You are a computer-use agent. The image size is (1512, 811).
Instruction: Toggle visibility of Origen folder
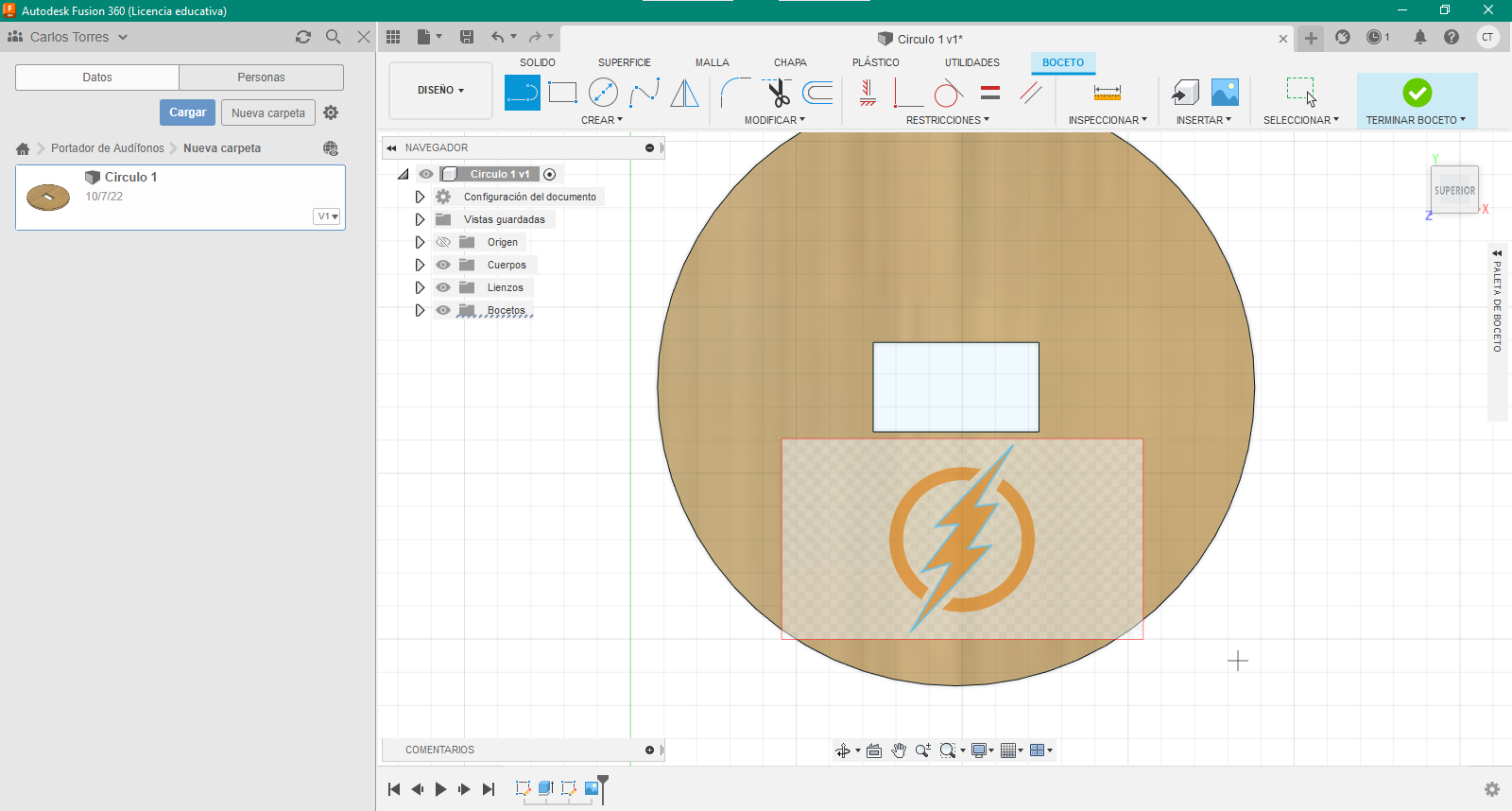click(x=443, y=242)
